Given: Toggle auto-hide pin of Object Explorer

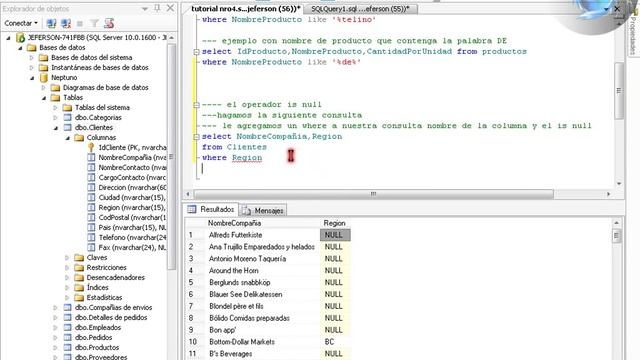Looking at the screenshot, I should point(157,8).
